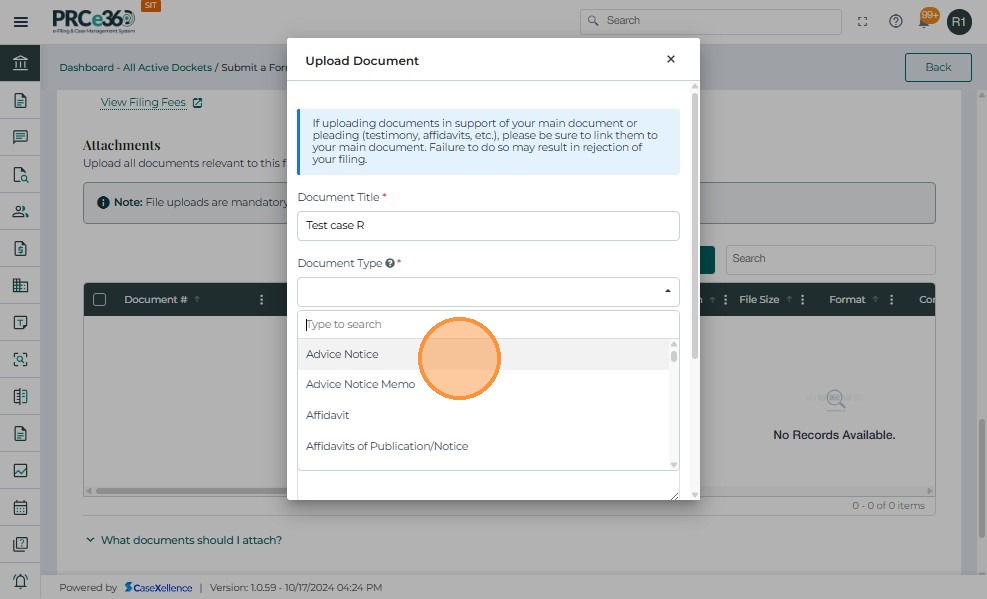Click the Back button
987x599 pixels.
click(937, 67)
